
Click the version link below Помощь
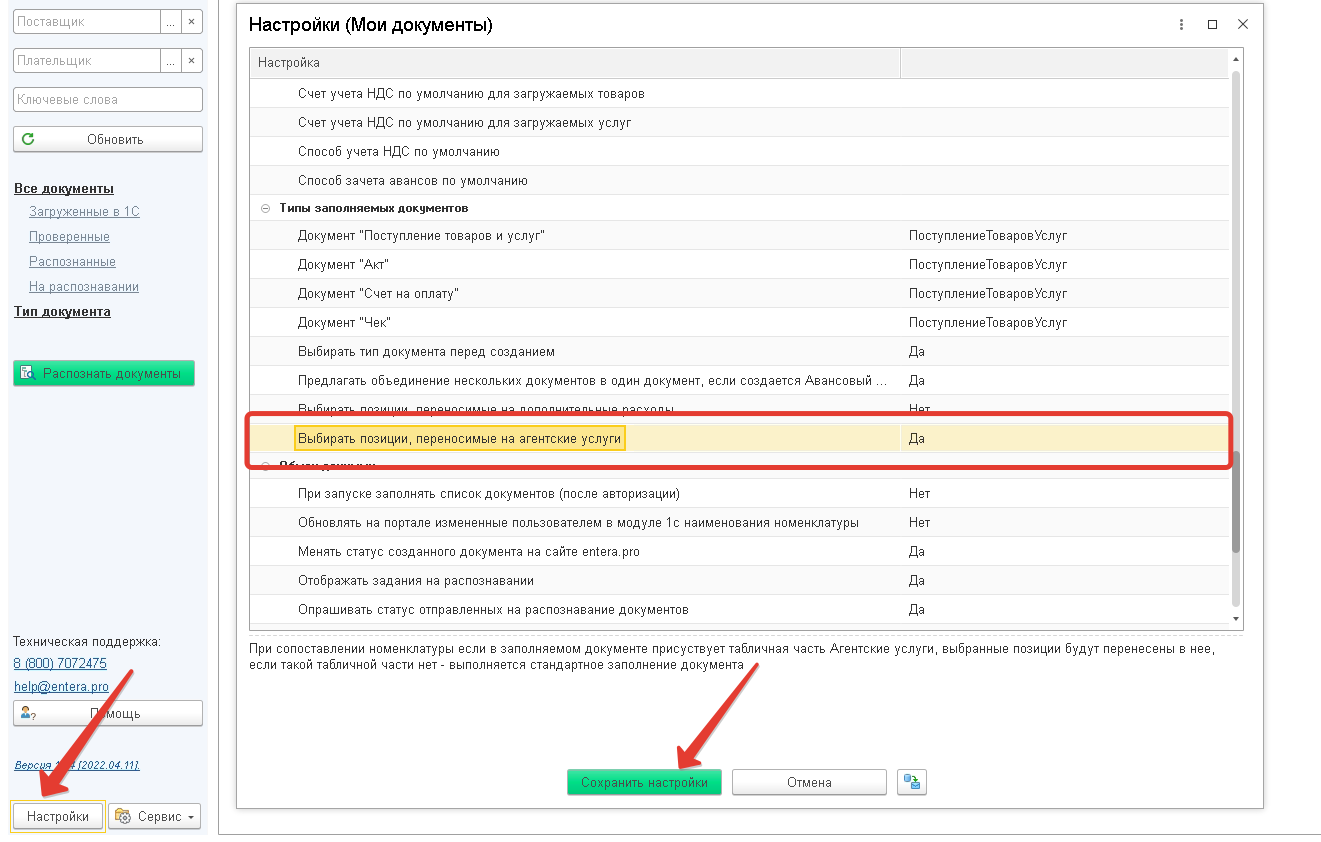(77, 765)
